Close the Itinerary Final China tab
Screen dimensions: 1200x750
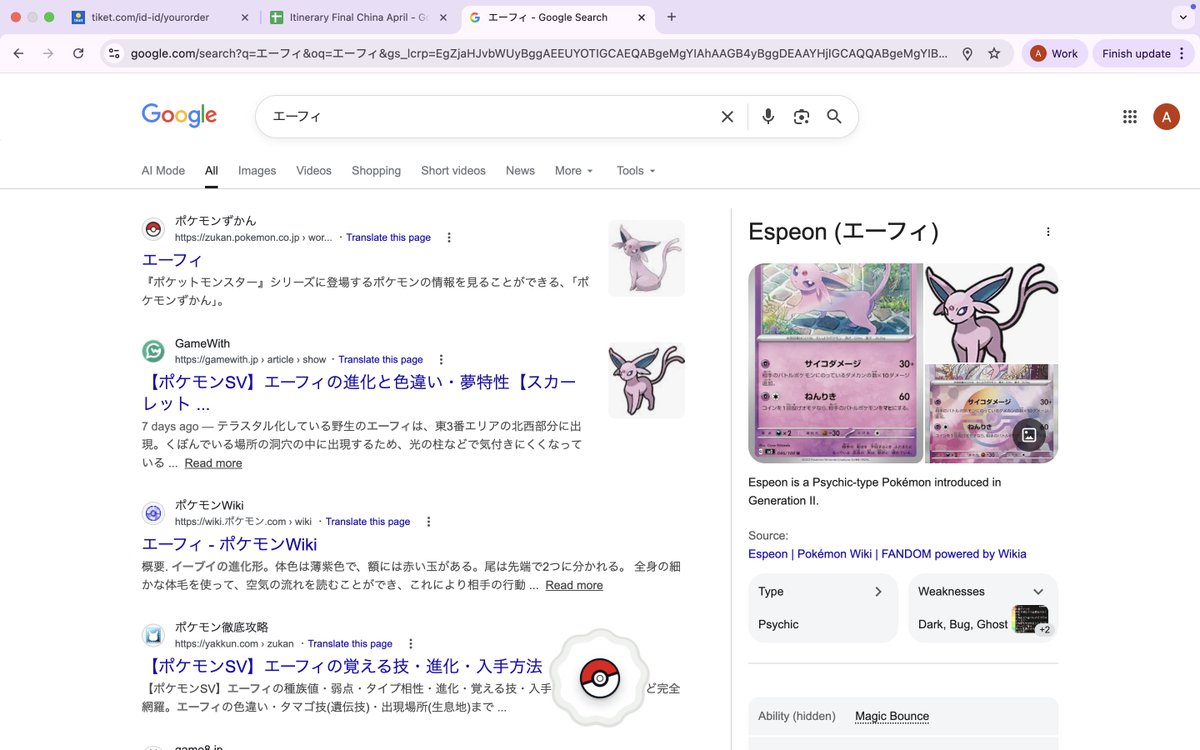click(444, 18)
